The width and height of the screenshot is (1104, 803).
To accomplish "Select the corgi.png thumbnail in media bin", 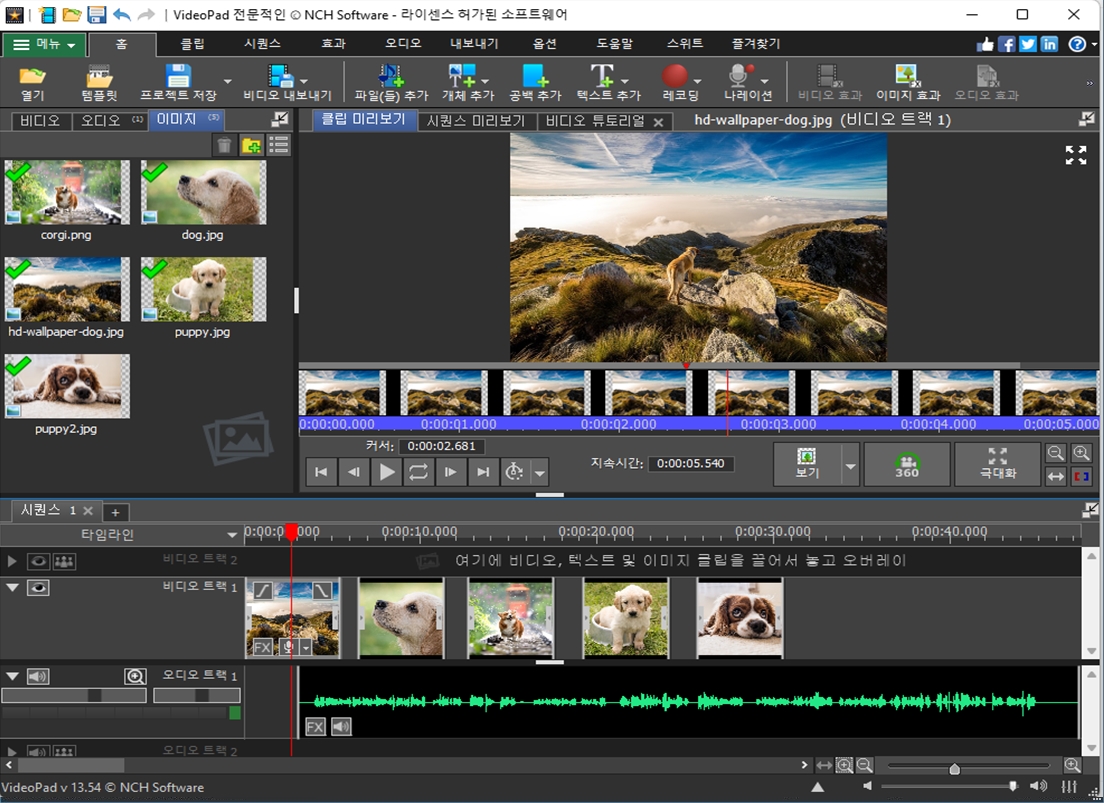I will [67, 192].
